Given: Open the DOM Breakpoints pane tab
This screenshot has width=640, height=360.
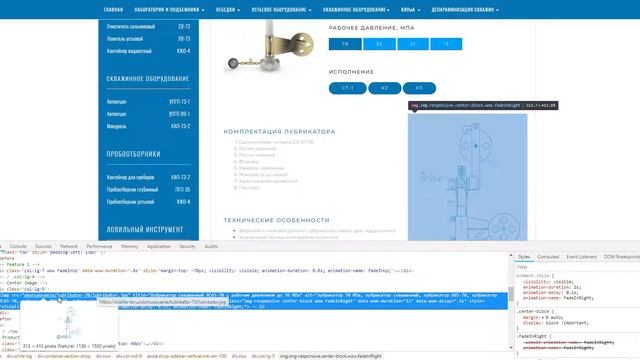Looking at the screenshot, I should click(x=622, y=257).
